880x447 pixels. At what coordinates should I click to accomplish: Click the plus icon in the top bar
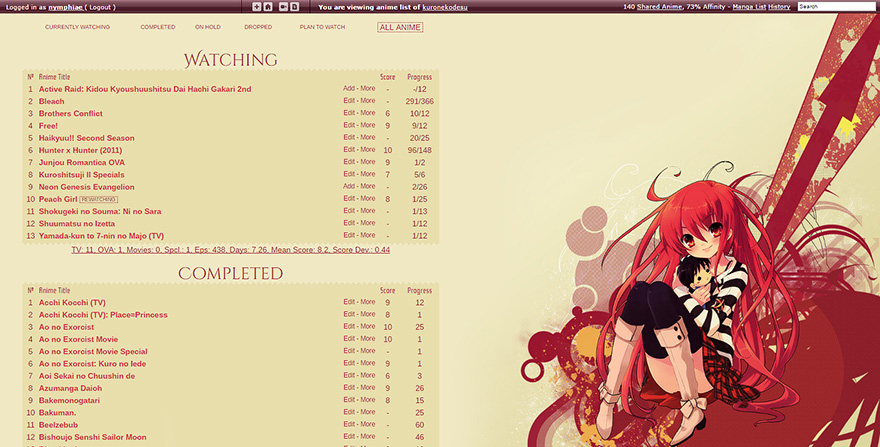click(x=256, y=7)
